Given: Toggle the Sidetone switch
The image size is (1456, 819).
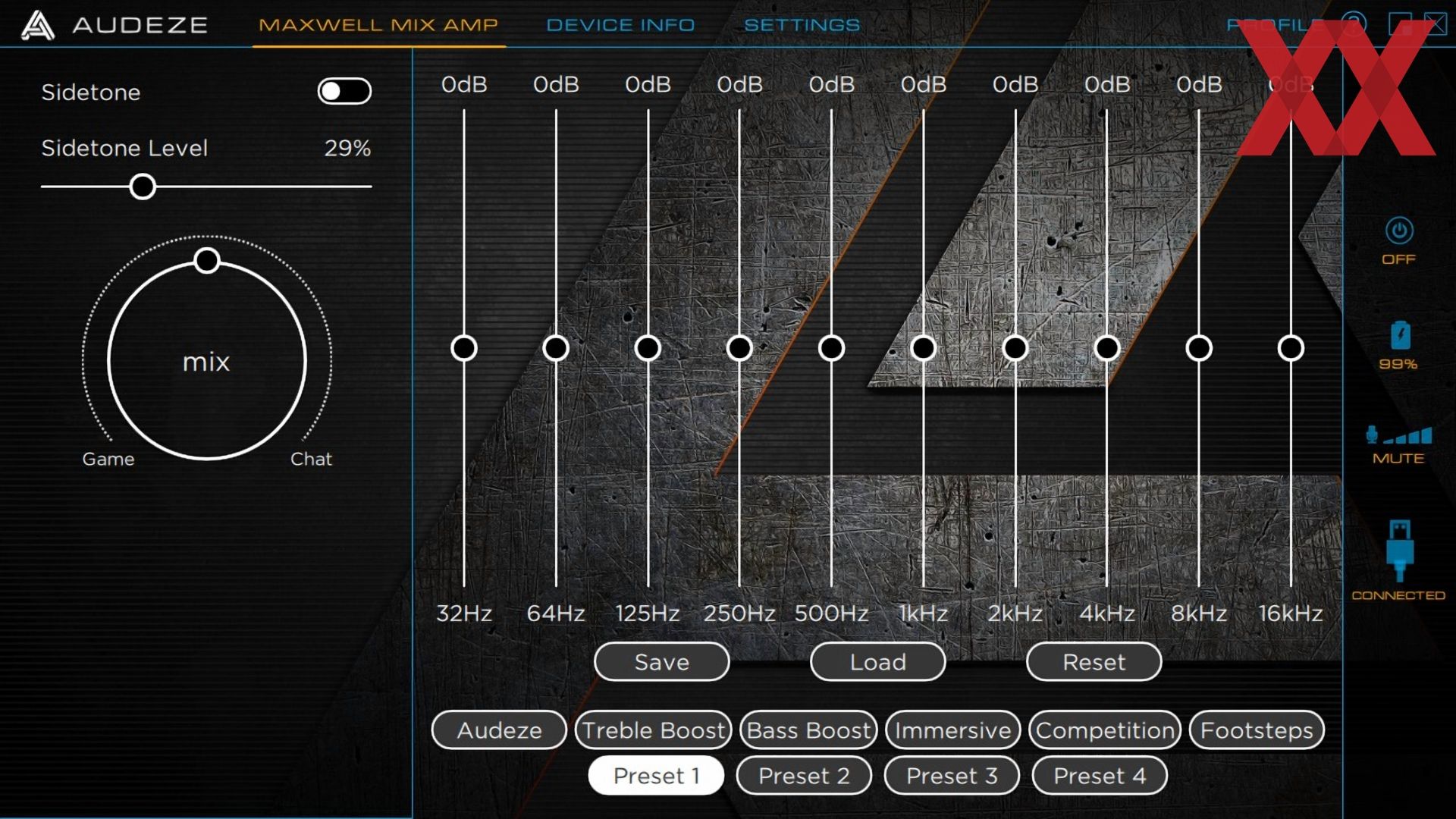Looking at the screenshot, I should coord(344,92).
